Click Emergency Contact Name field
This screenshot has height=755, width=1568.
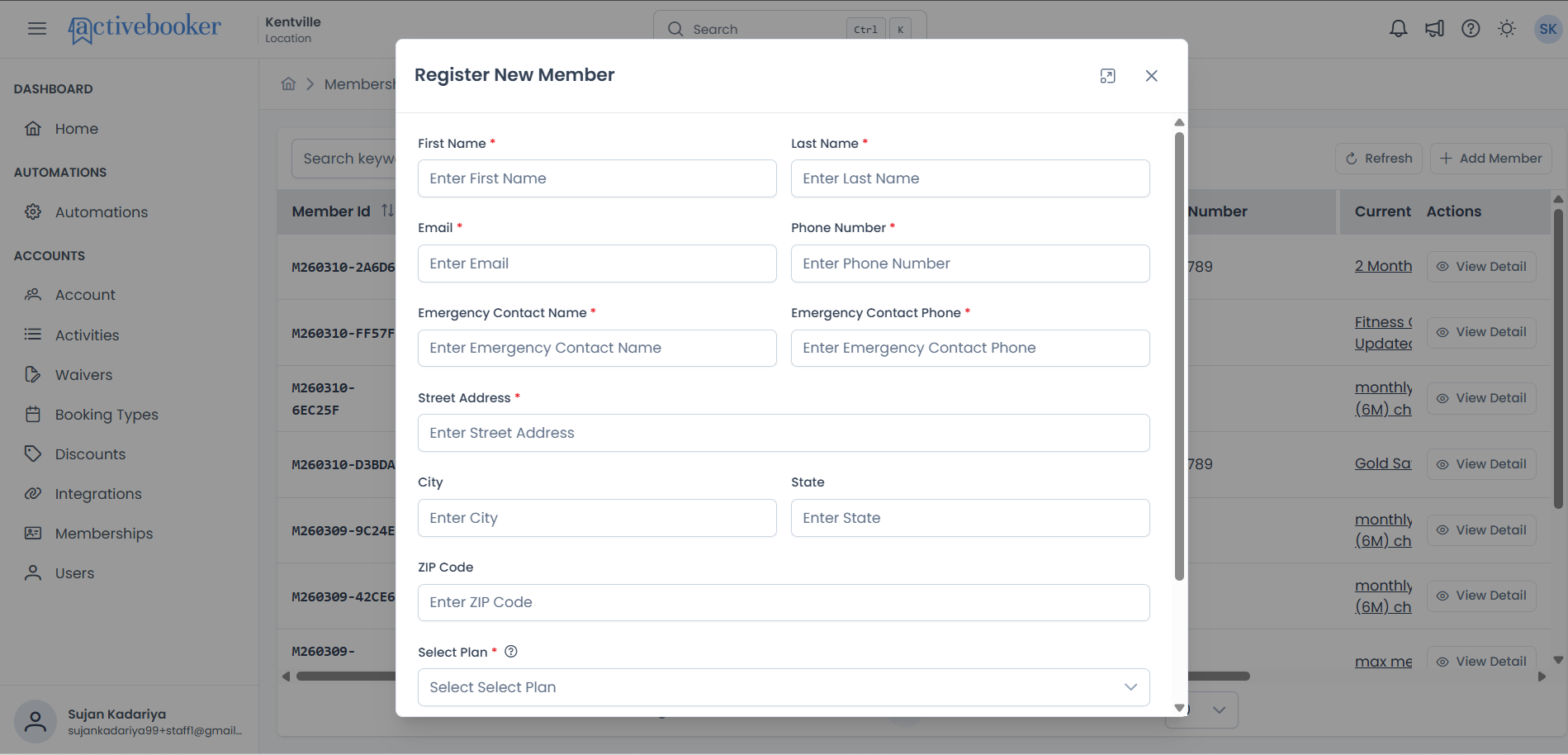pyautogui.click(x=597, y=348)
